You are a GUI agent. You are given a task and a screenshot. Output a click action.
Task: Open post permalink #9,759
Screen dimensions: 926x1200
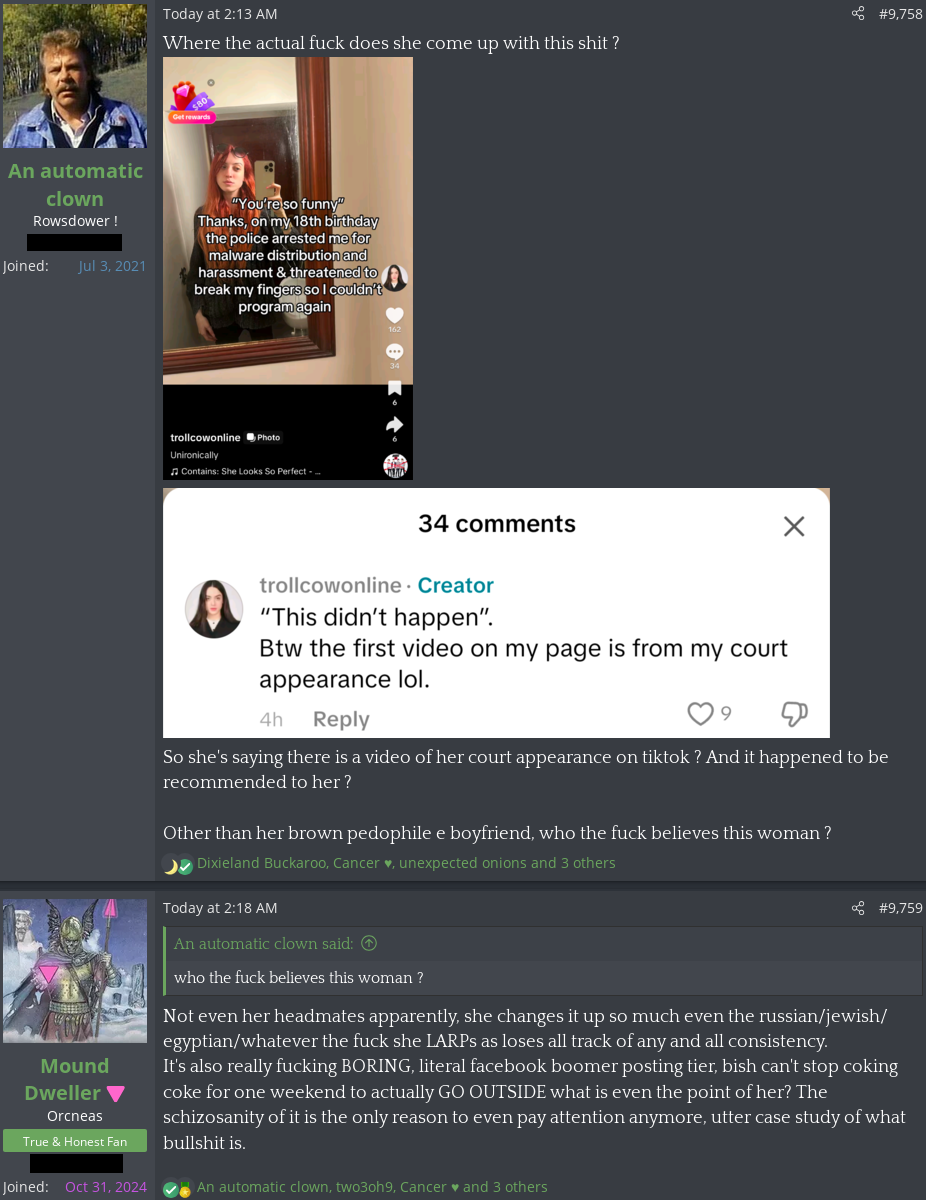pos(901,908)
